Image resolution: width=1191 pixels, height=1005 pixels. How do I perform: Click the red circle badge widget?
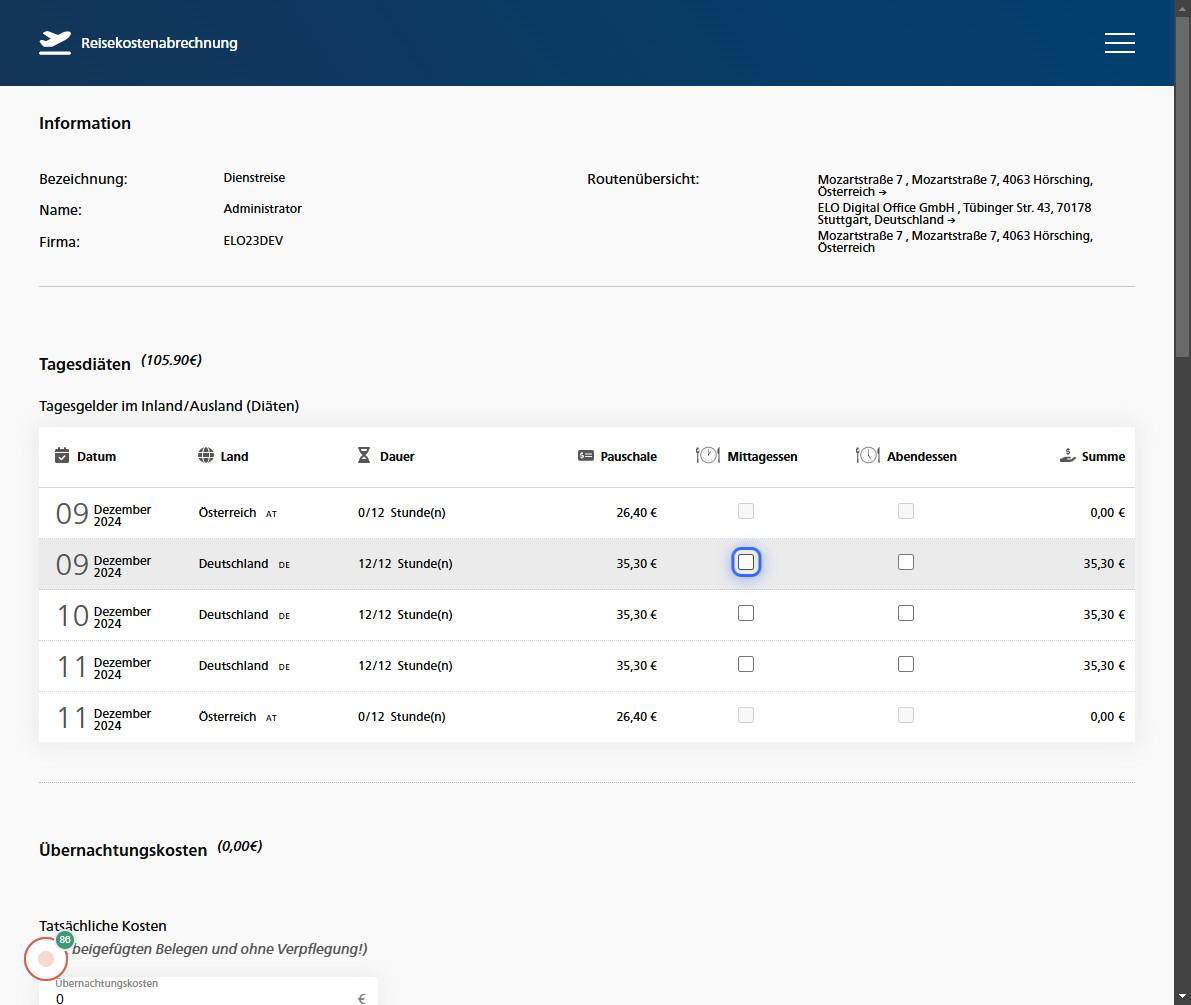coord(46,959)
